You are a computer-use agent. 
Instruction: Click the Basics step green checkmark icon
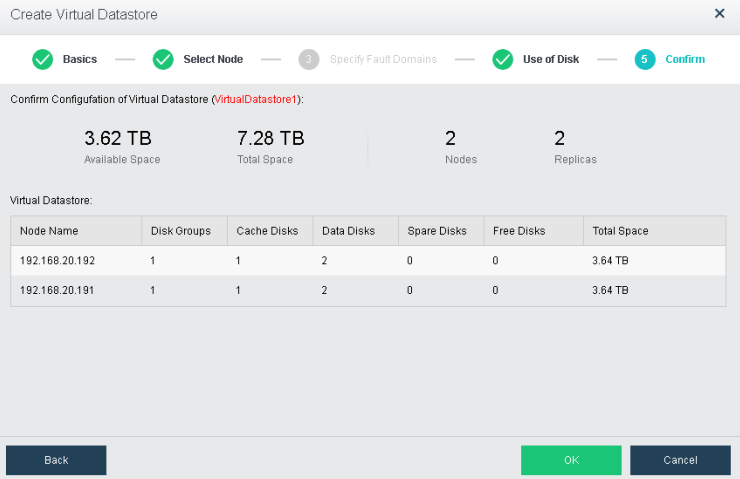click(43, 60)
